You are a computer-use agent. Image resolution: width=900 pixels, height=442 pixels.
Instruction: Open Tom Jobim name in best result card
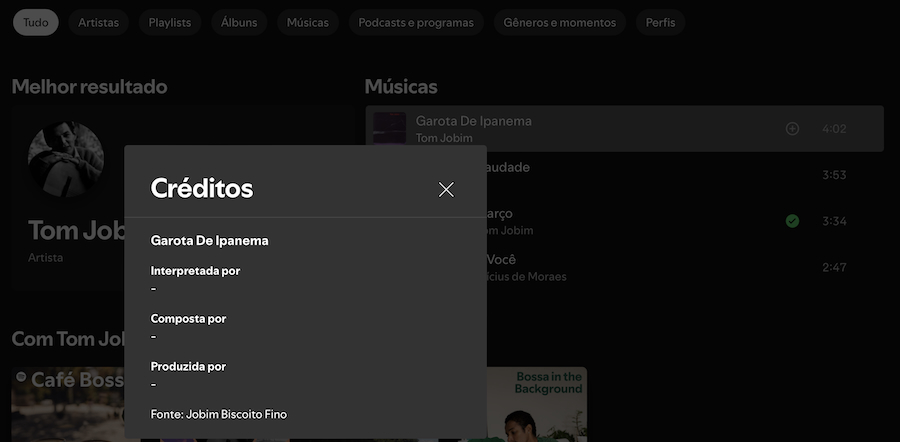coord(76,230)
